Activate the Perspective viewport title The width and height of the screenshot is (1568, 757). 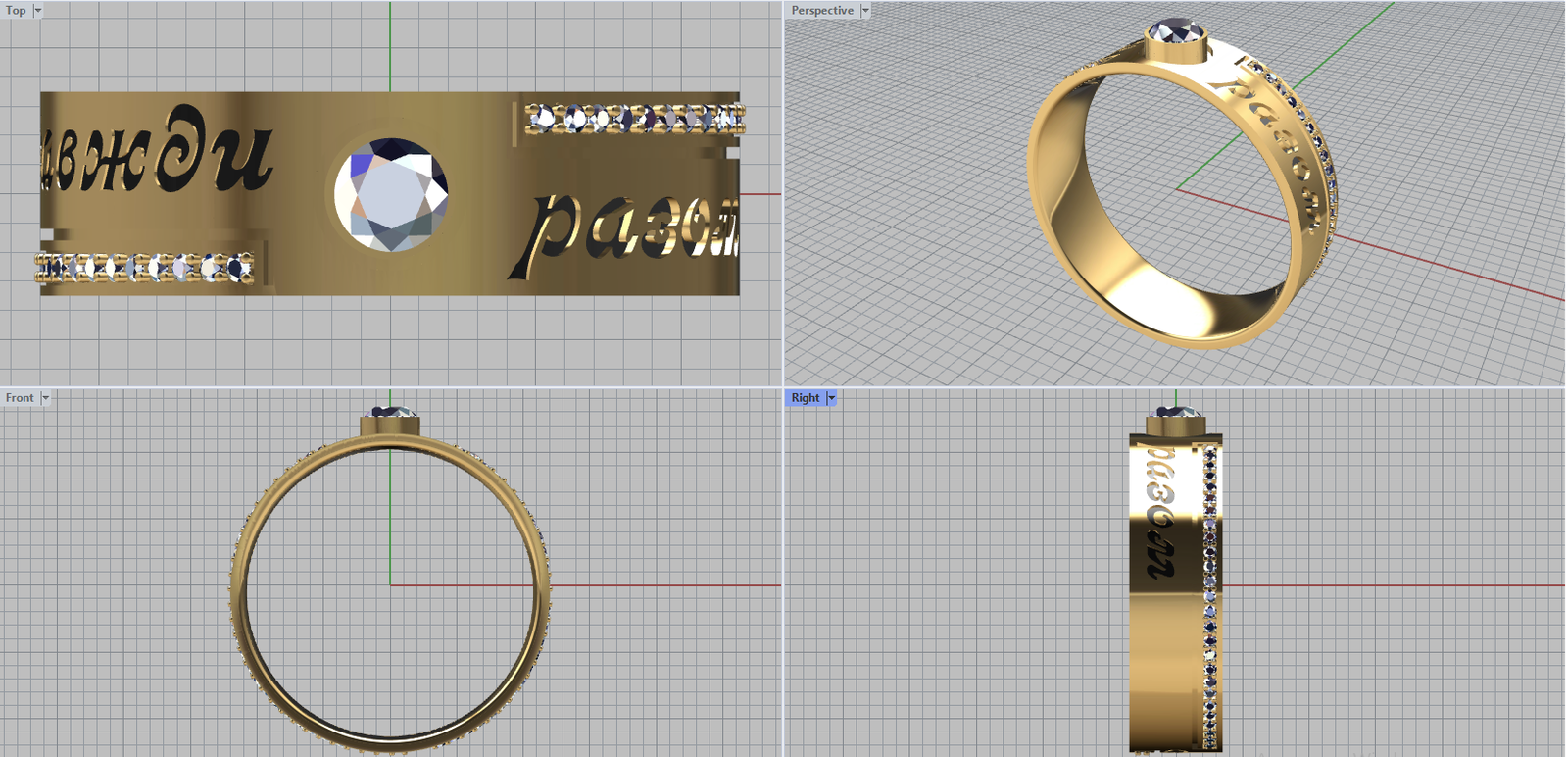coord(821,11)
